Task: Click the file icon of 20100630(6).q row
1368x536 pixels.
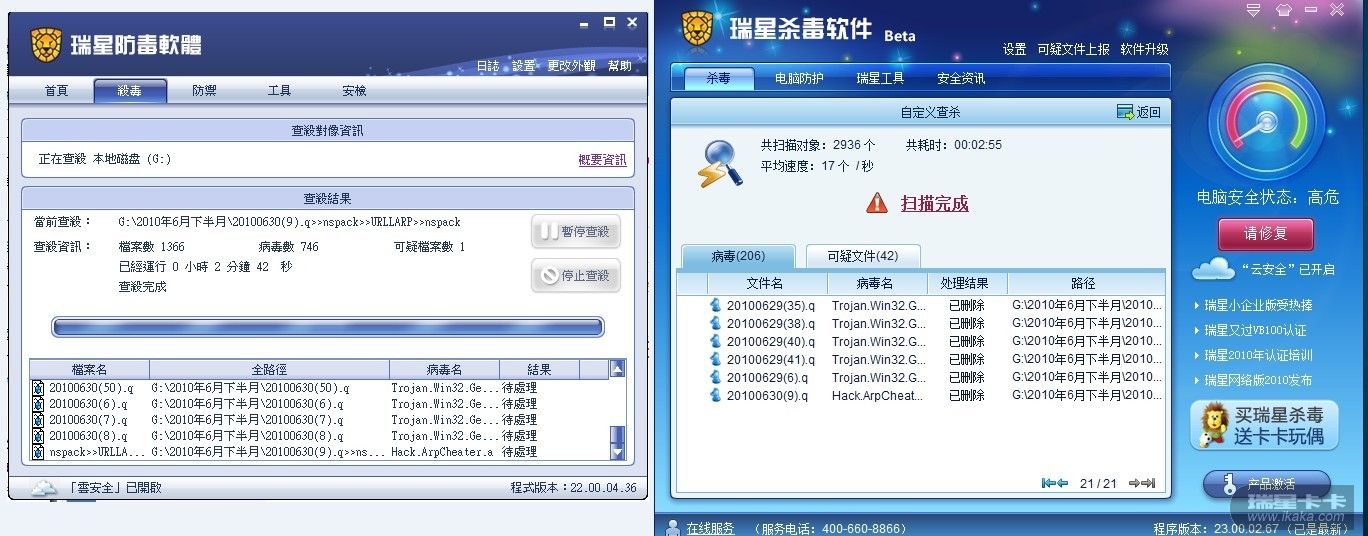Action: point(38,404)
